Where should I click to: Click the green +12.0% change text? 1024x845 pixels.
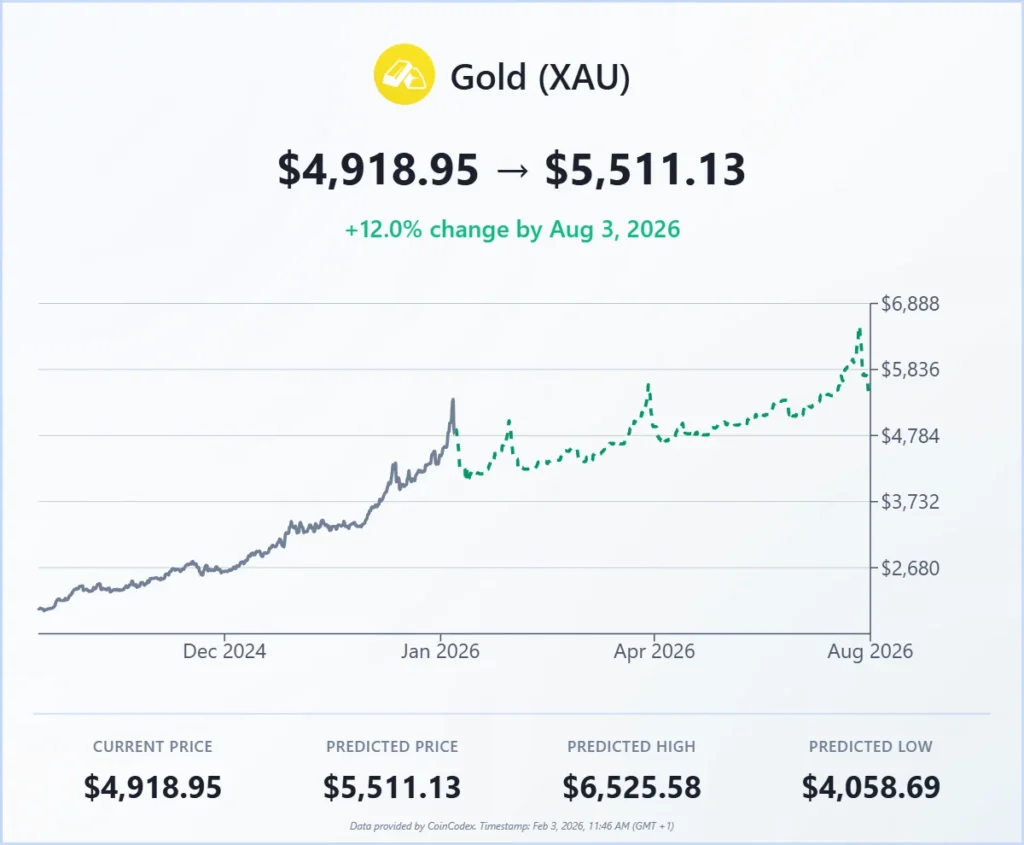pos(512,229)
